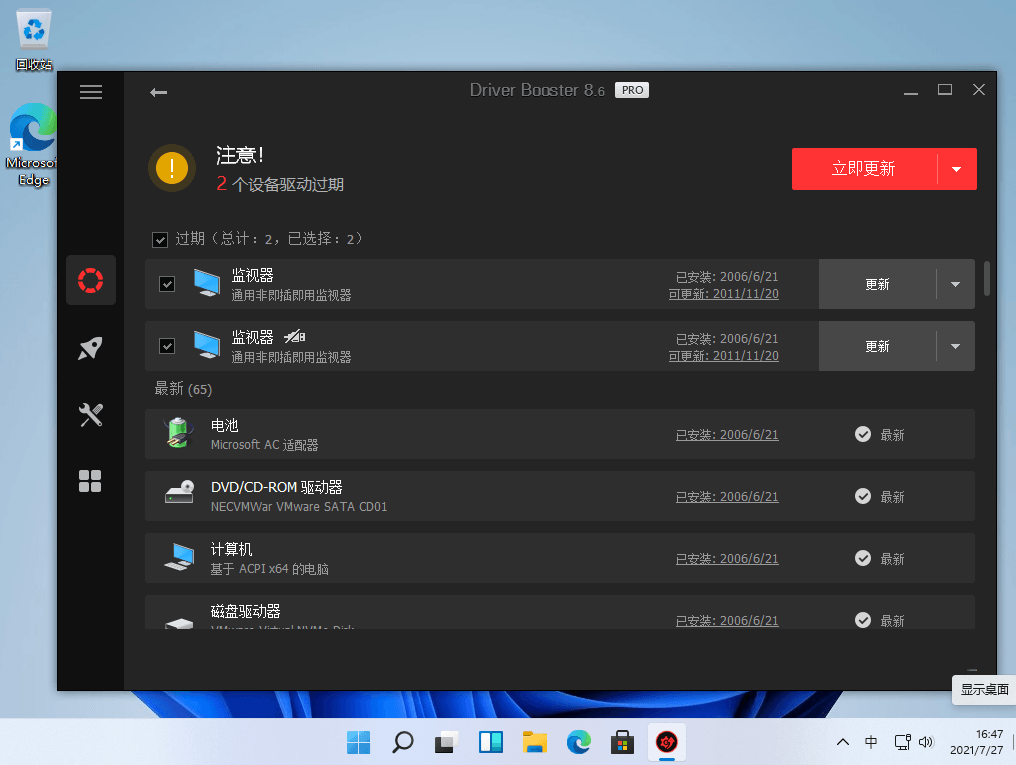This screenshot has width=1016, height=765.
Task: Open 已安装: 2006/6/21 link for 计算机
Action: (x=727, y=559)
